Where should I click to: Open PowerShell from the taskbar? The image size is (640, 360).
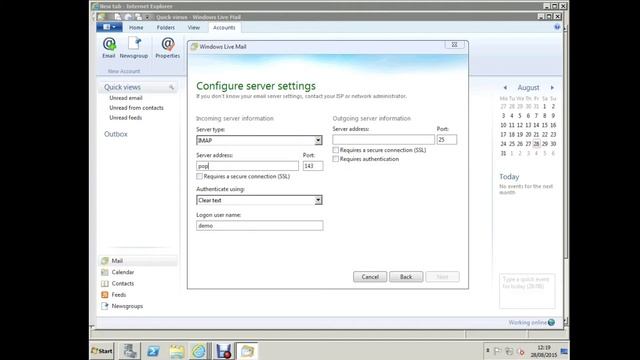coord(153,351)
